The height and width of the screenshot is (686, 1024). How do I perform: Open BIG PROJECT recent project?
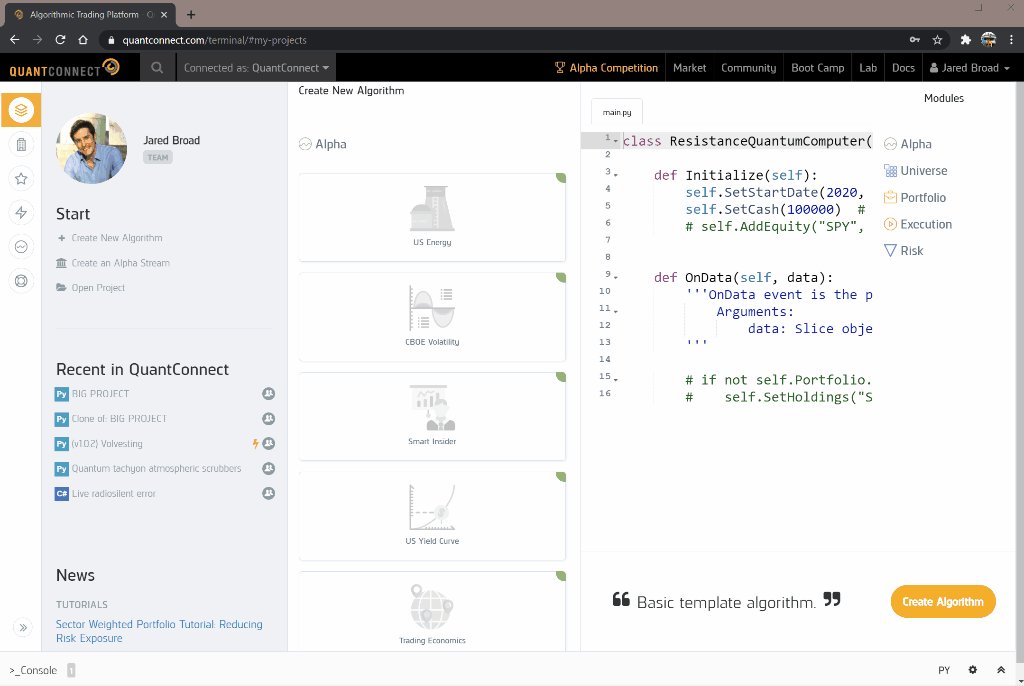pos(100,394)
